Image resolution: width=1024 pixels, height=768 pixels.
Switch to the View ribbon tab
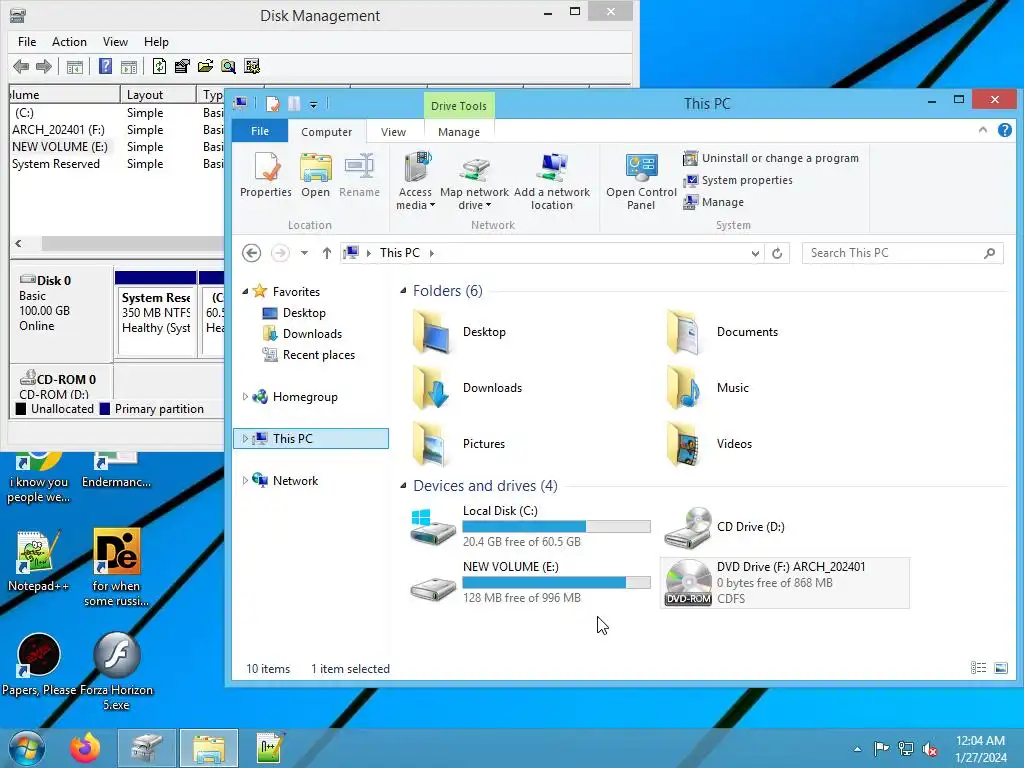pos(393,132)
